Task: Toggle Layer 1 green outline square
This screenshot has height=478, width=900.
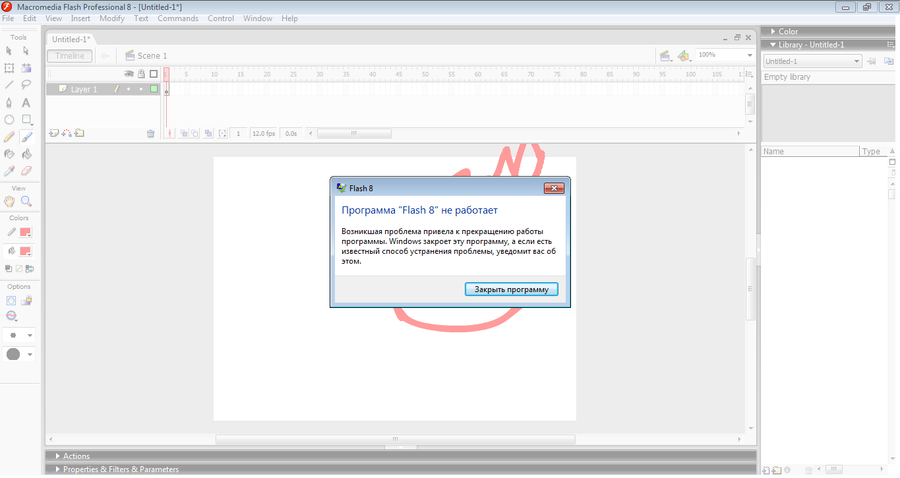Action: click(x=154, y=89)
